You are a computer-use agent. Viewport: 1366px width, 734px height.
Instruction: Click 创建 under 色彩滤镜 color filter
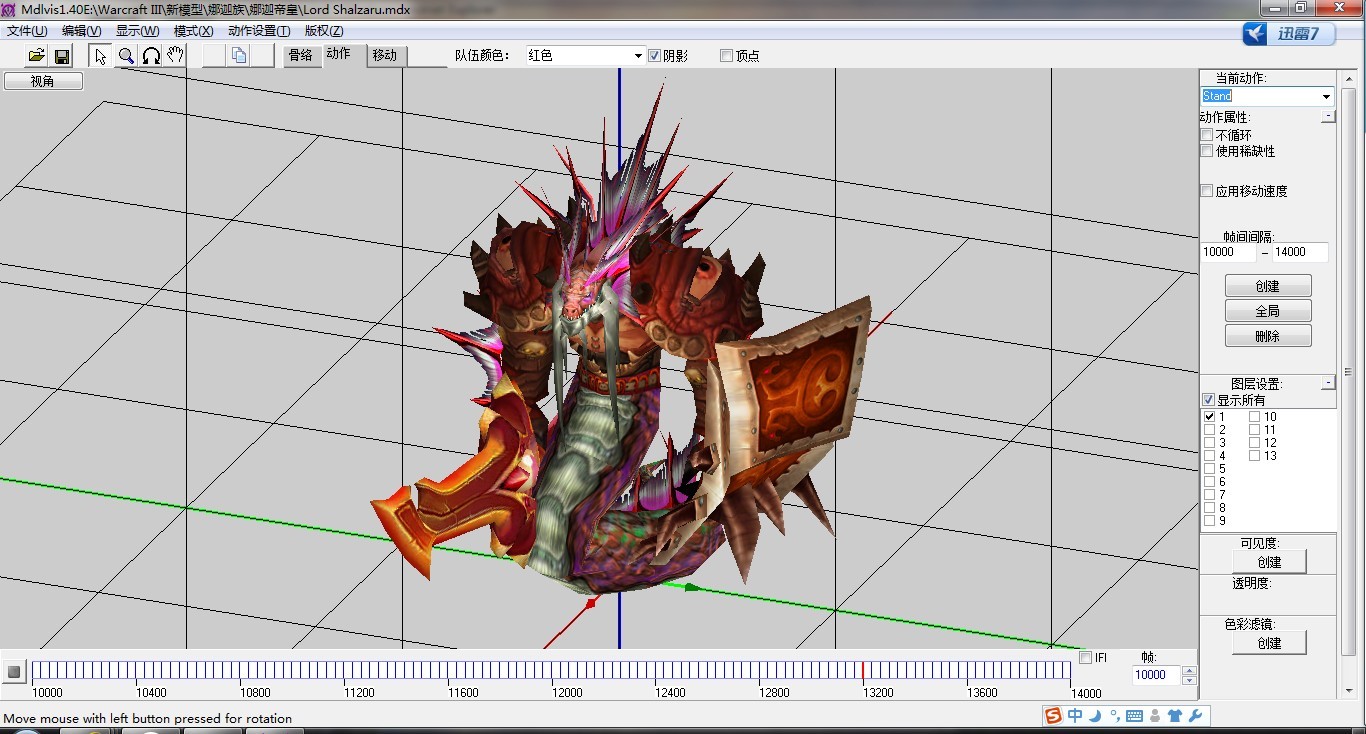click(1268, 643)
